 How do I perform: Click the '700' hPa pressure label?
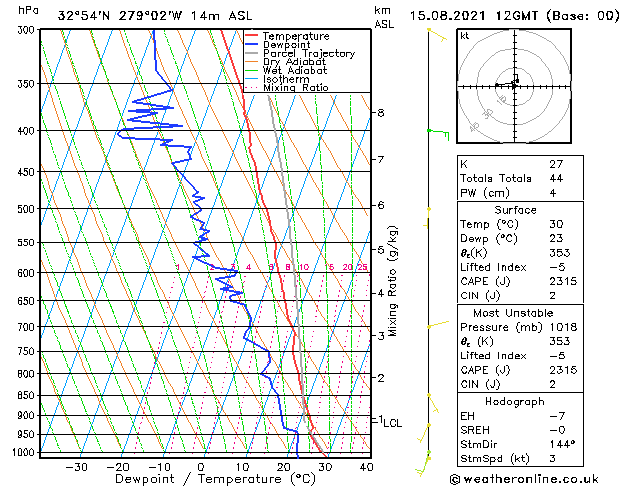[28, 327]
